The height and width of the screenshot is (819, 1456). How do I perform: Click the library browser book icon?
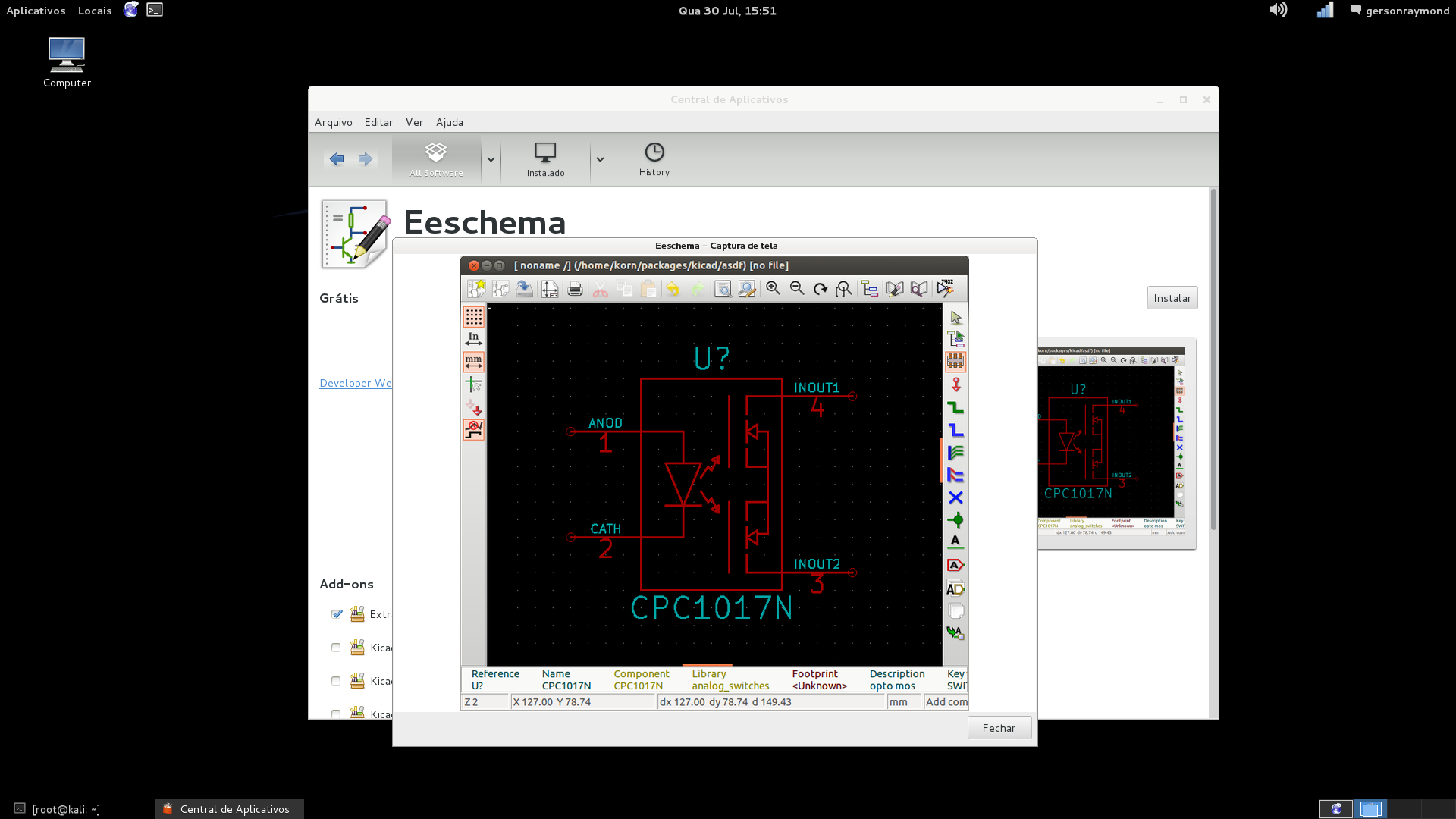point(919,288)
